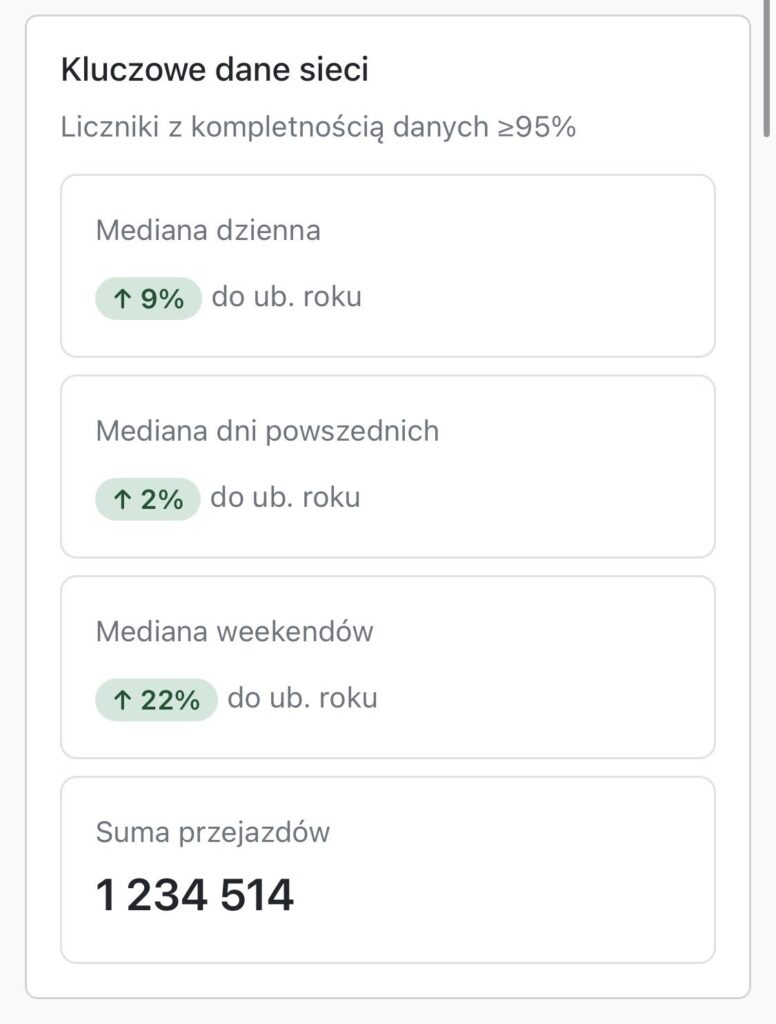Image resolution: width=776 pixels, height=1024 pixels.
Task: Click the up arrow in the 2% badge
Action: pyautogui.click(x=123, y=500)
